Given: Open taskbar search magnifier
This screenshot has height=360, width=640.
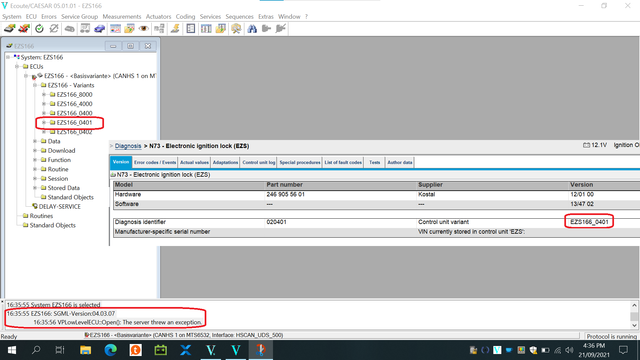Looking at the screenshot, I should [x=36, y=350].
